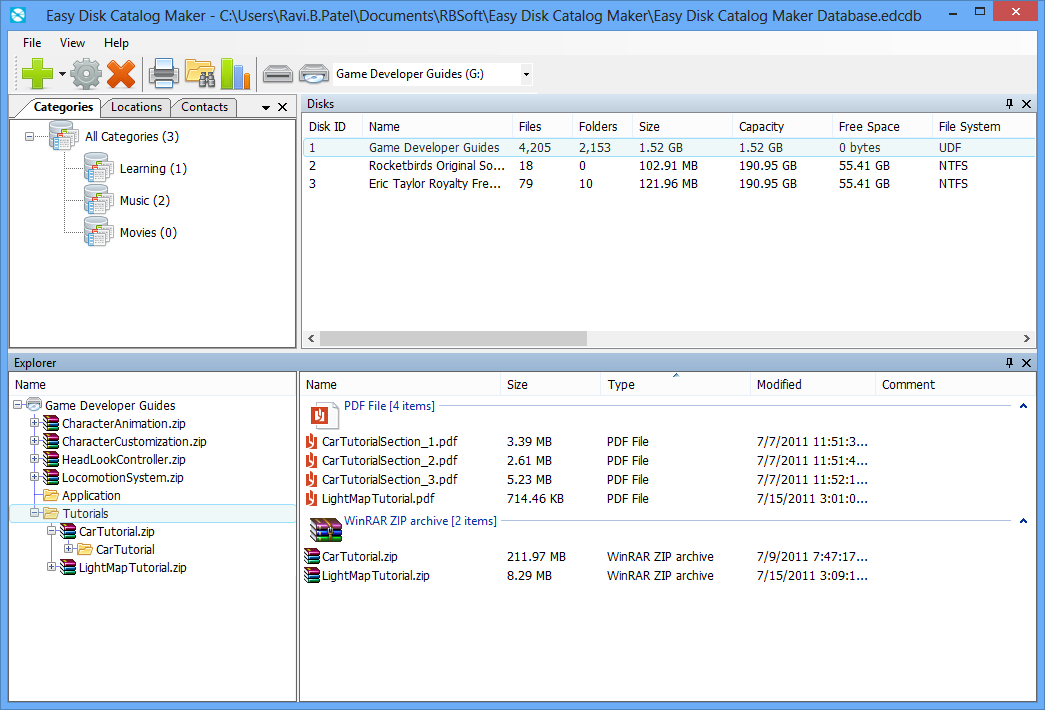
Task: Open the View menu
Action: [71, 43]
